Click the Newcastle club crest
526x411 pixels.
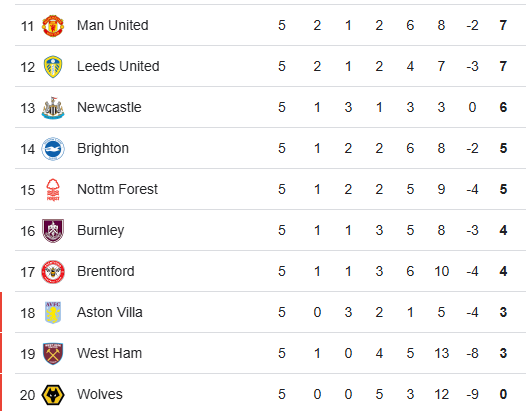click(x=53, y=108)
